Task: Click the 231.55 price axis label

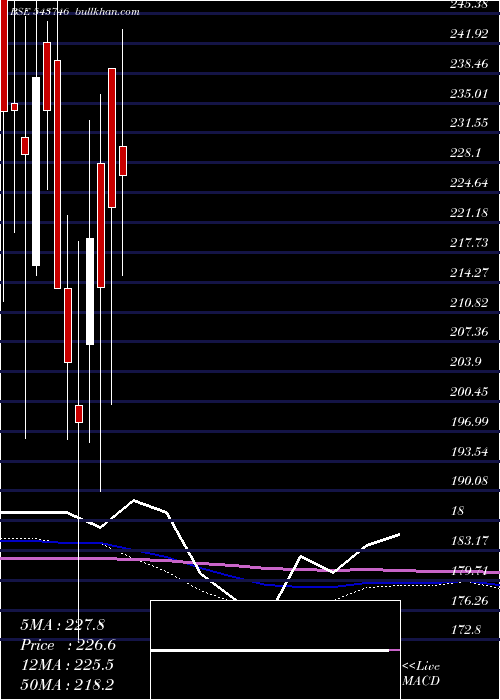Action: 469,124
